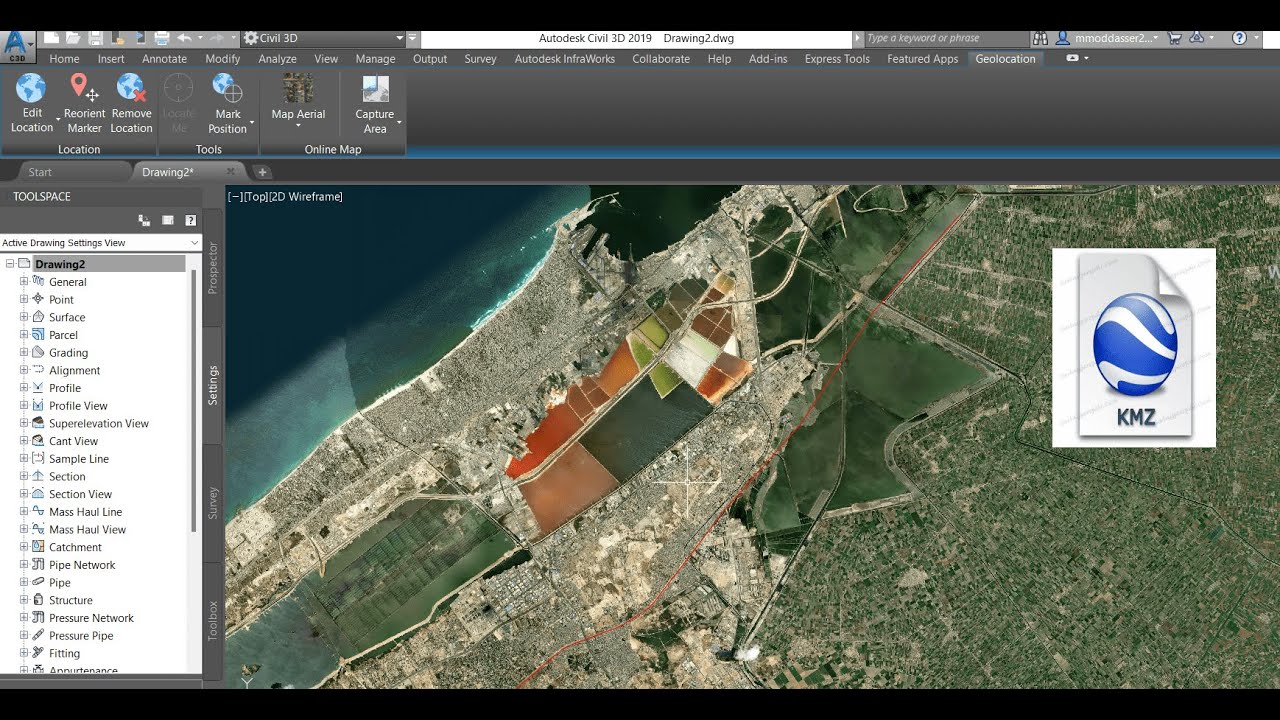The height and width of the screenshot is (720, 1280).
Task: Click the Toolspace help question icon
Action: 190,220
